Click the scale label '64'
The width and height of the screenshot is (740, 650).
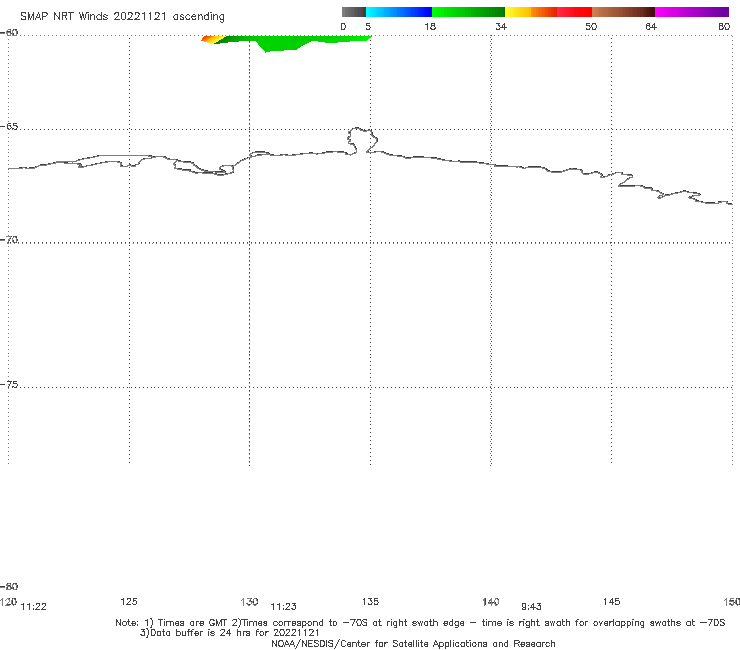(651, 26)
